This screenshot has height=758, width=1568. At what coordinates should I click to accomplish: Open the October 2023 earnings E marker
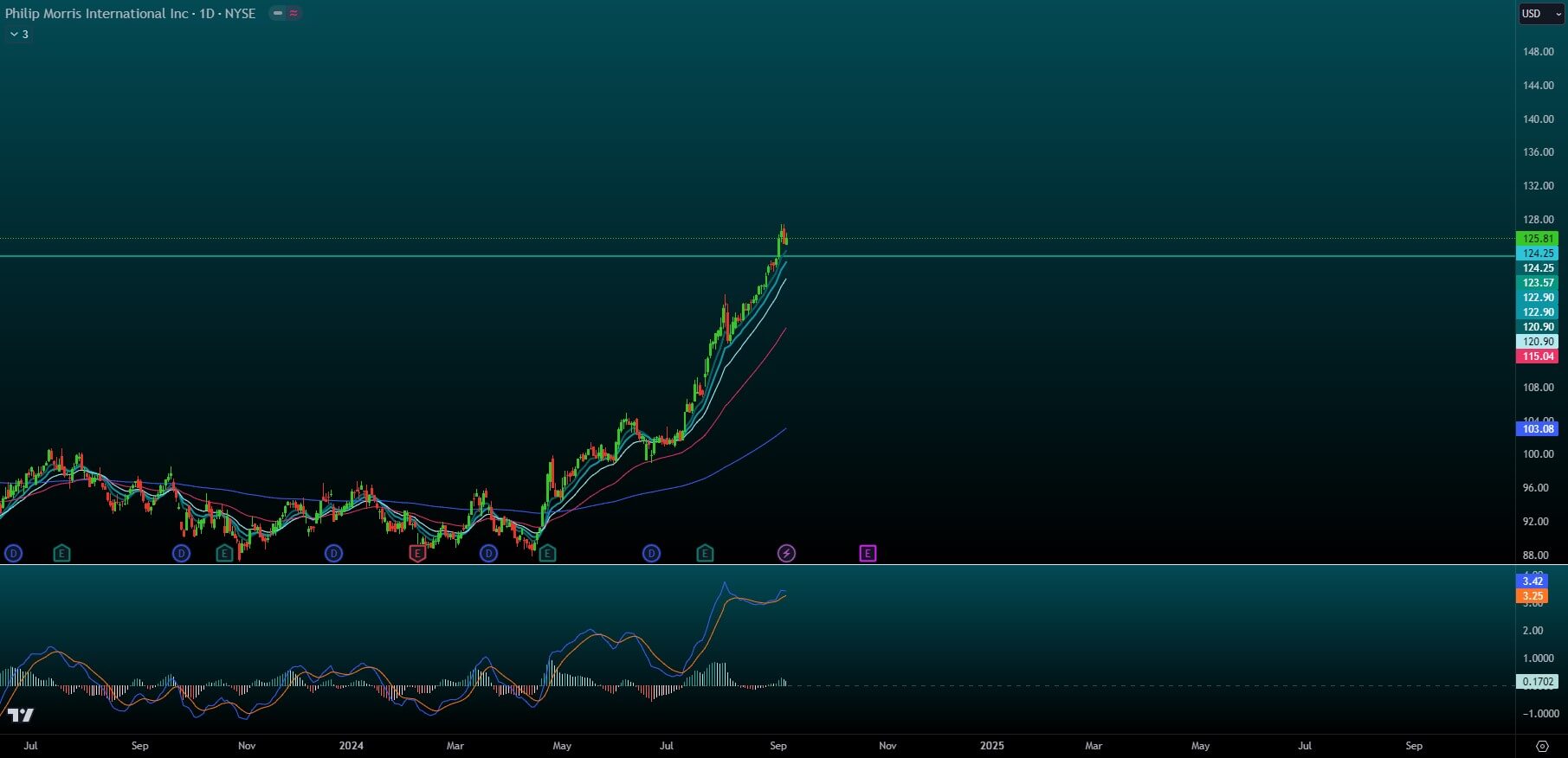[x=225, y=553]
